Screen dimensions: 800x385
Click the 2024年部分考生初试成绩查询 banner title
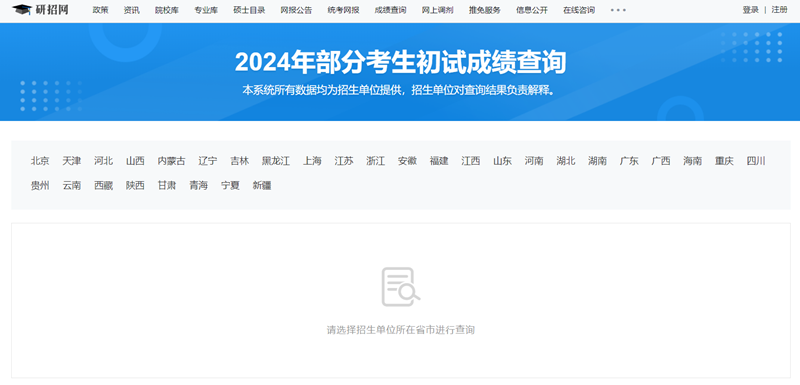pos(401,63)
